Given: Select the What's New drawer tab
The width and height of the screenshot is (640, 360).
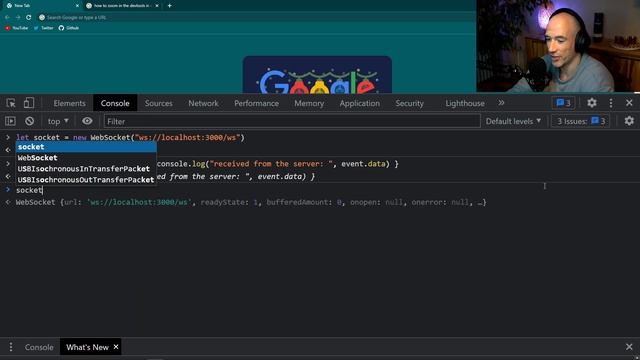Looking at the screenshot, I should pyautogui.click(x=87, y=347).
